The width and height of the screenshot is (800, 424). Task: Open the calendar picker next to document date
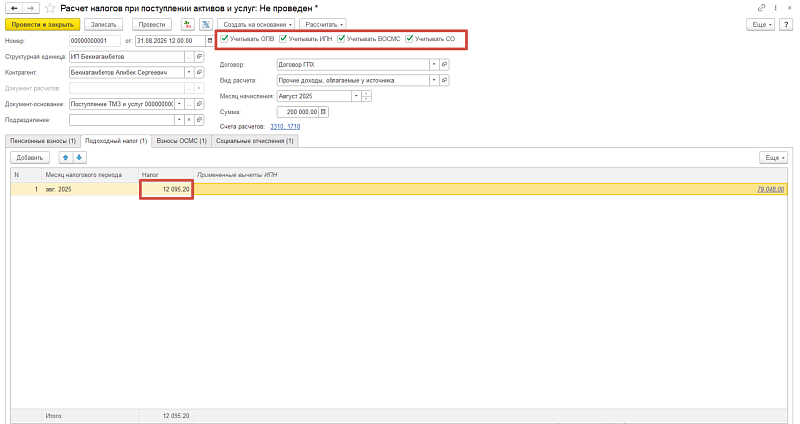206,41
